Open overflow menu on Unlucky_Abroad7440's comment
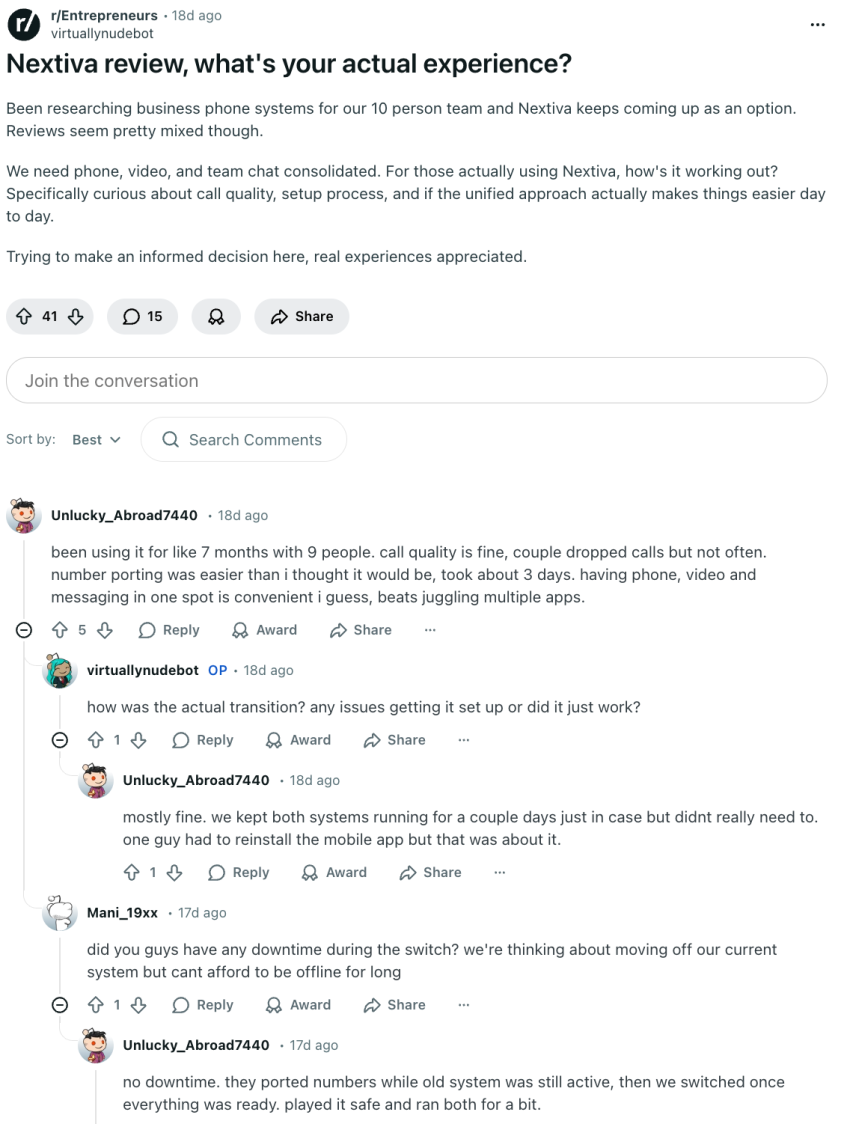 430,630
